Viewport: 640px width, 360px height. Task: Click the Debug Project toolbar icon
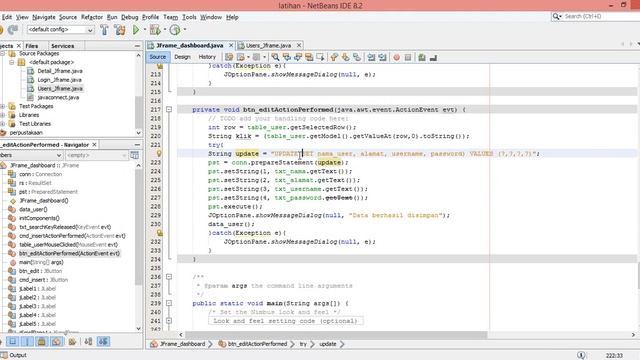click(x=155, y=30)
